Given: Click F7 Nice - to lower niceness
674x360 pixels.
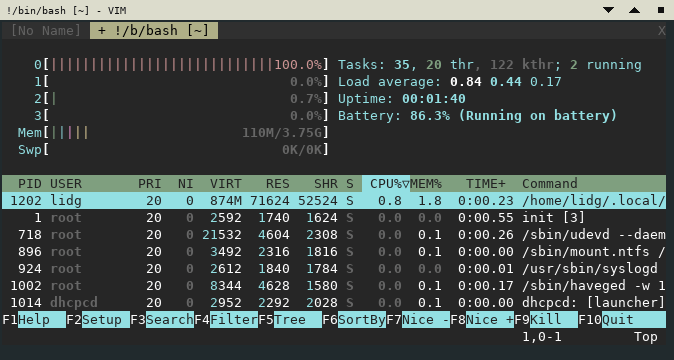Looking at the screenshot, I should [418, 320].
